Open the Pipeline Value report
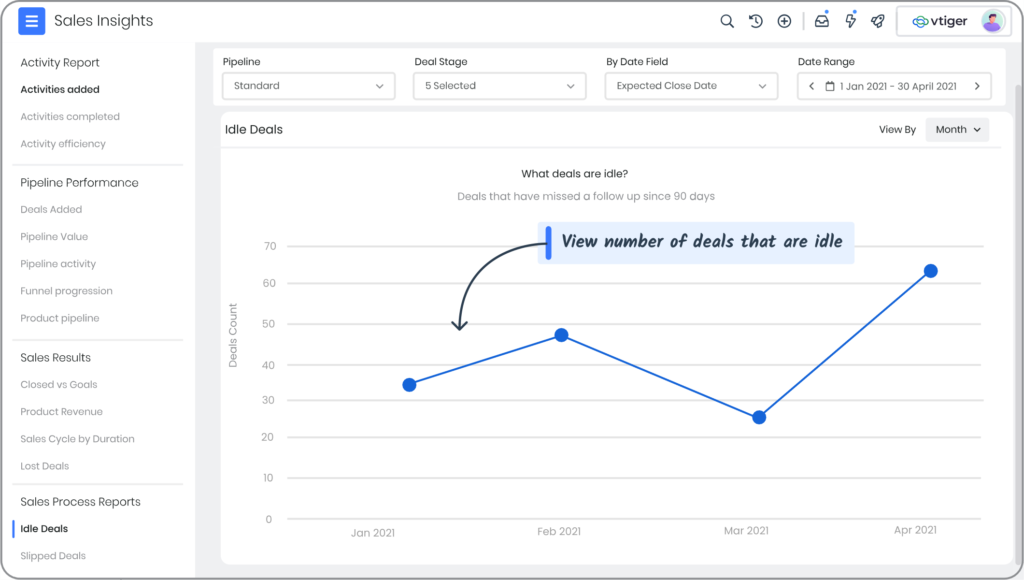Screen dimensions: 1024x580 54,236
